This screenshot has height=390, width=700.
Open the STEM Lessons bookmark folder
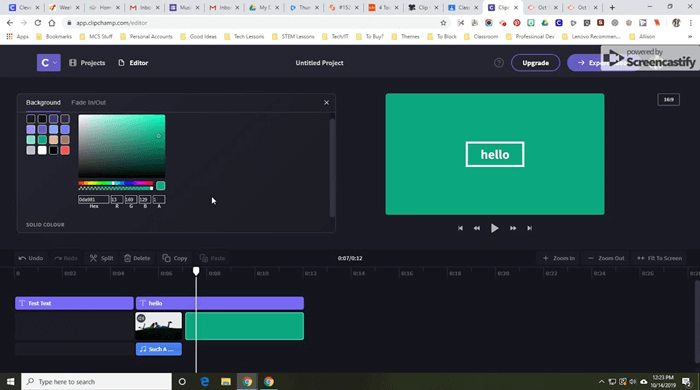coord(293,37)
